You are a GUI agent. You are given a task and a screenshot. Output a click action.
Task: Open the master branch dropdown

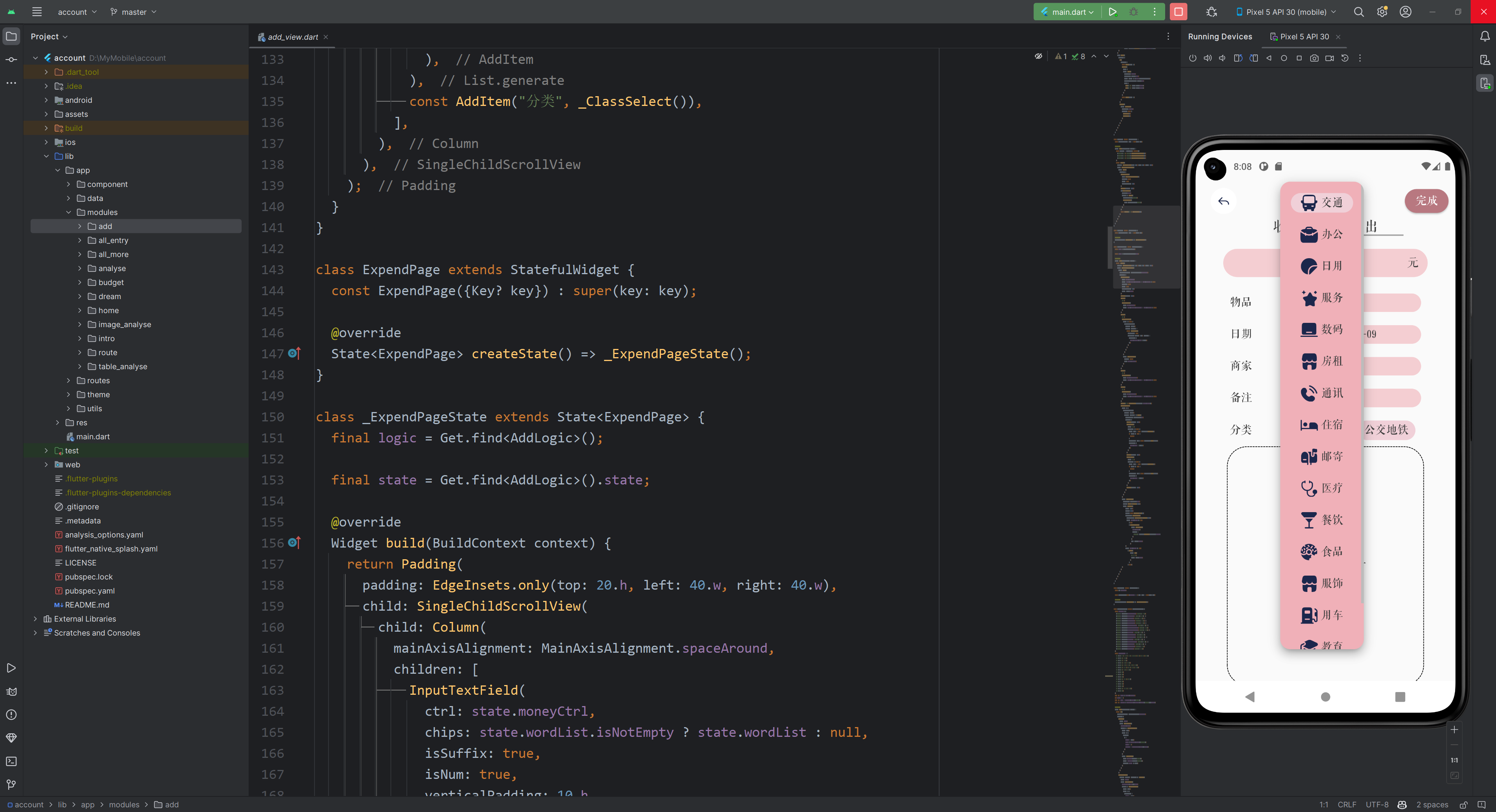pyautogui.click(x=134, y=12)
